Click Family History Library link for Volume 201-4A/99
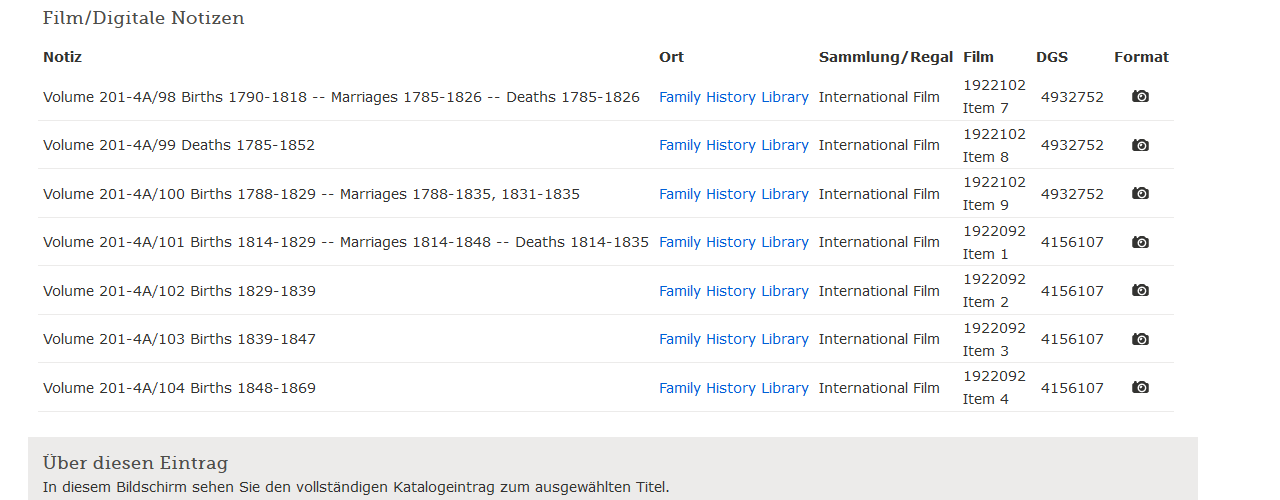 click(733, 145)
